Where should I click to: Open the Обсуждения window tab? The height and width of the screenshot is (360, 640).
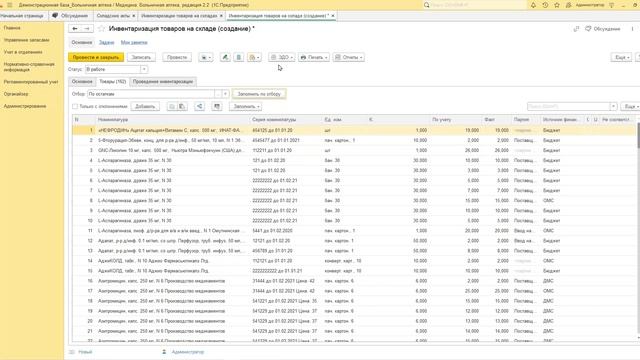[70, 16]
